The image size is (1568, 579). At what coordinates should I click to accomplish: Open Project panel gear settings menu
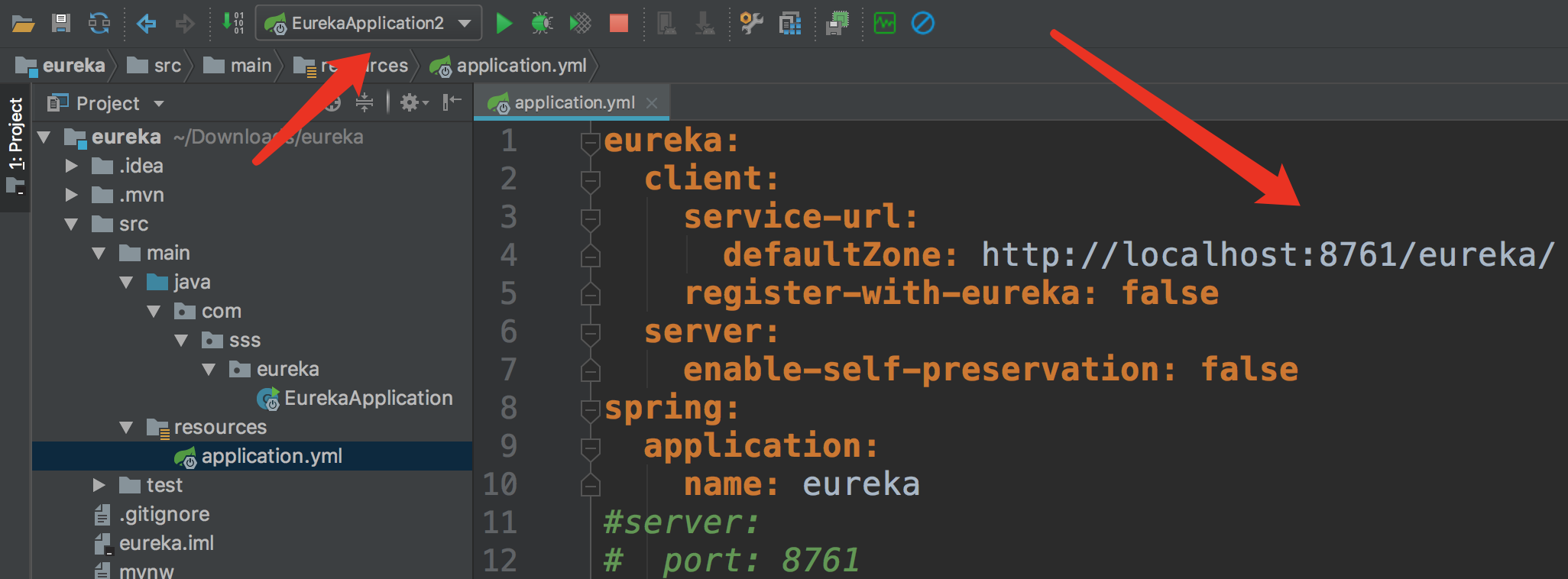[x=413, y=102]
